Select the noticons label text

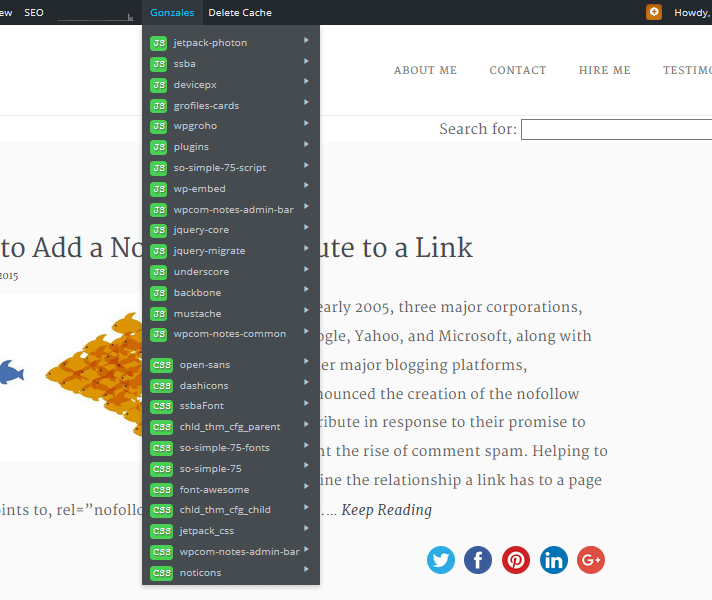coord(200,573)
